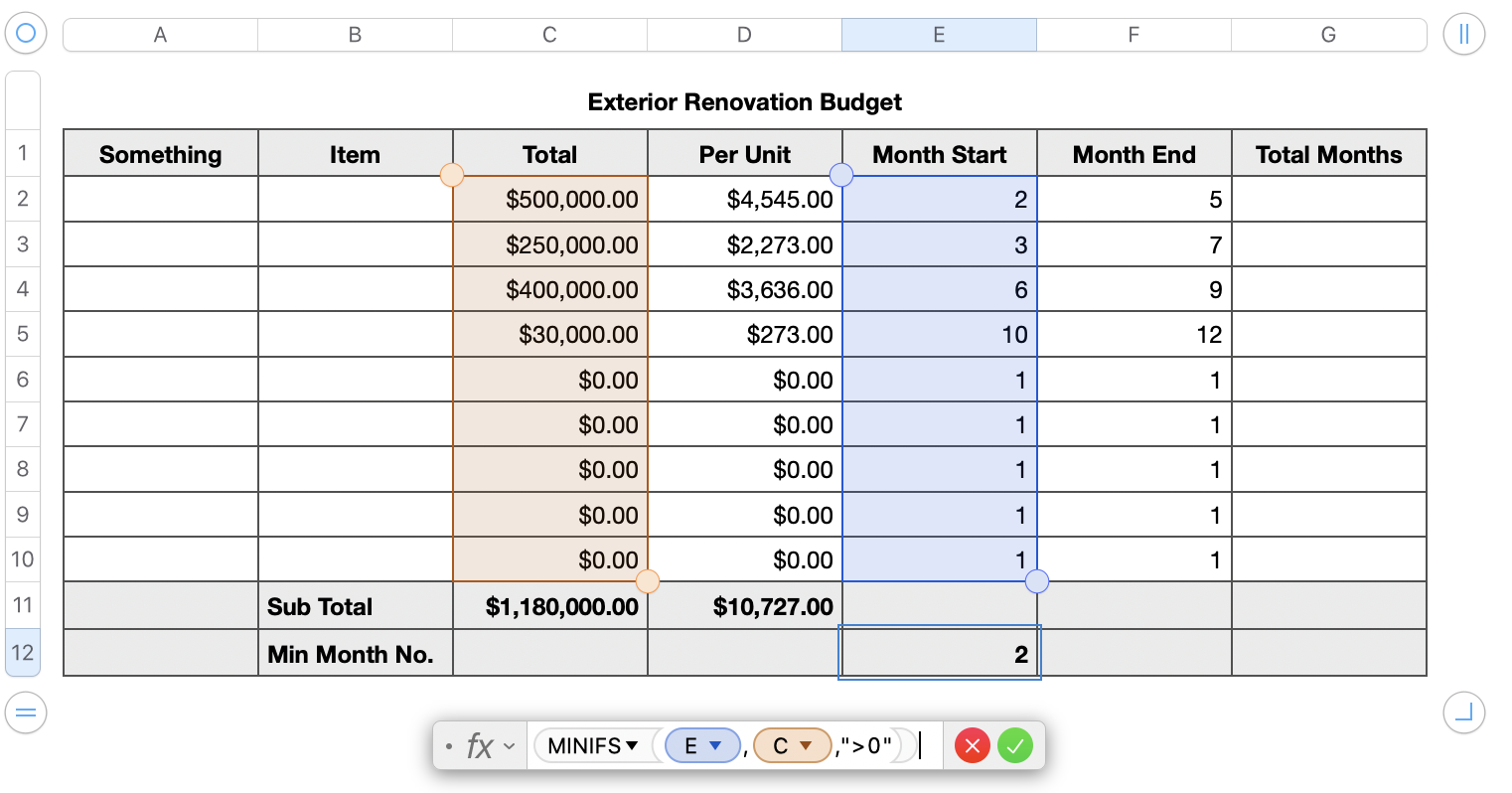
Task: Click the fx function button
Action: tap(480, 745)
